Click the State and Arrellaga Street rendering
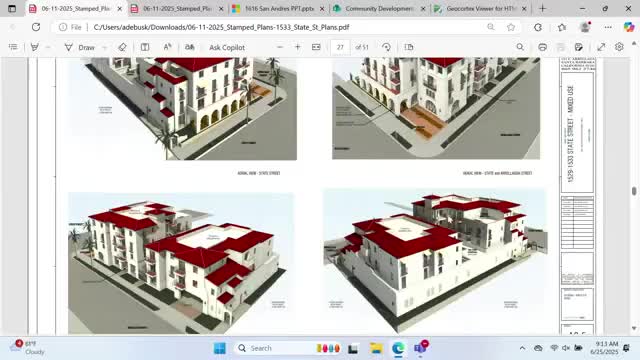Image resolution: width=640 pixels, height=360 pixels. [x=436, y=108]
